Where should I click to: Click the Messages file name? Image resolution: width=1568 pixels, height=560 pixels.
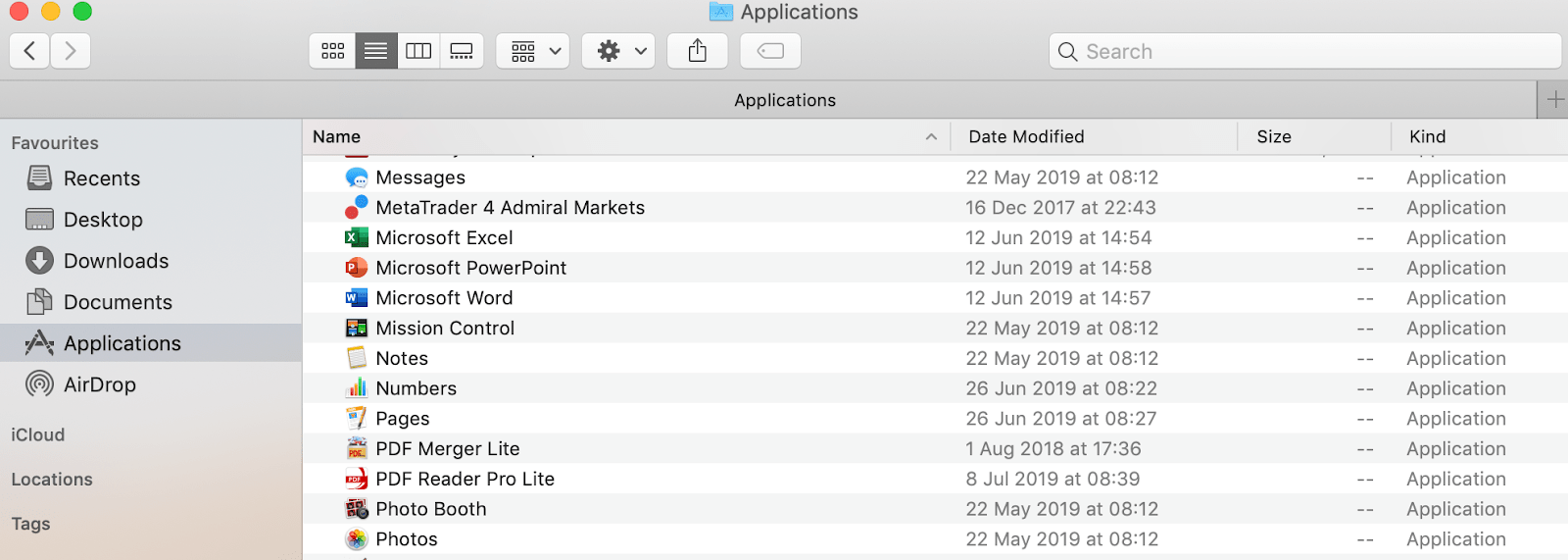tap(420, 178)
